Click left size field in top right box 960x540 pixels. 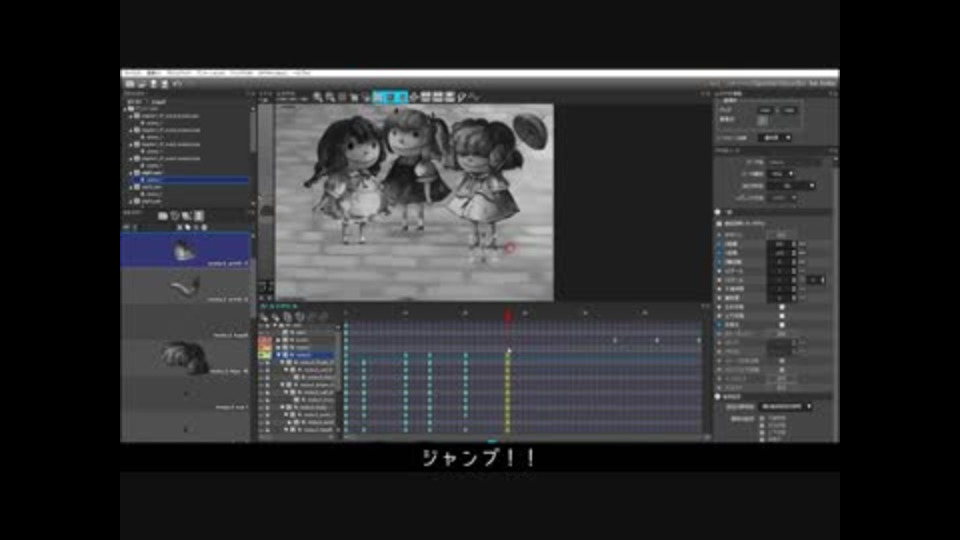pos(765,110)
